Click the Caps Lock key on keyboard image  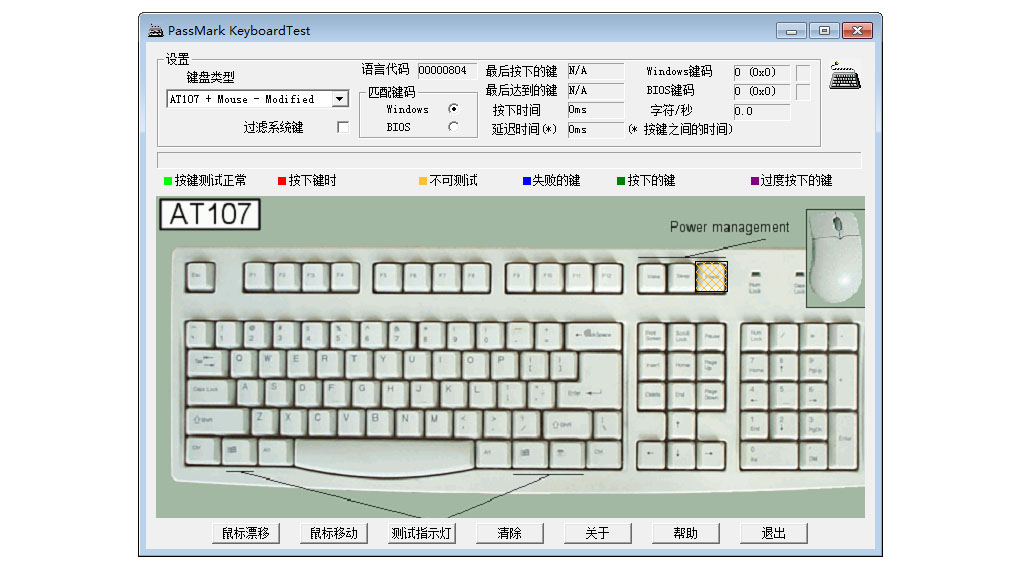click(x=210, y=392)
